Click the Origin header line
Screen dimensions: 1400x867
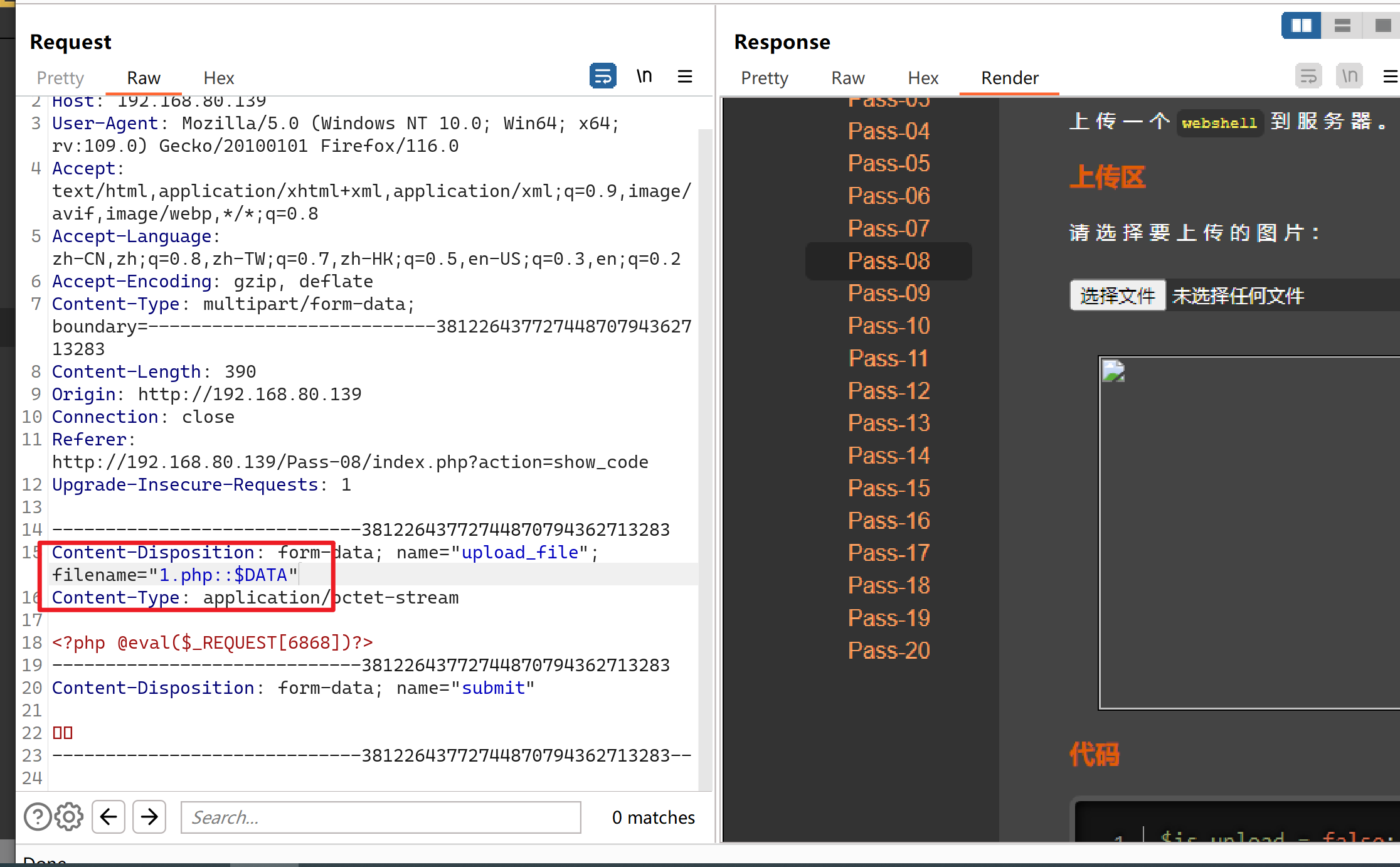[207, 394]
